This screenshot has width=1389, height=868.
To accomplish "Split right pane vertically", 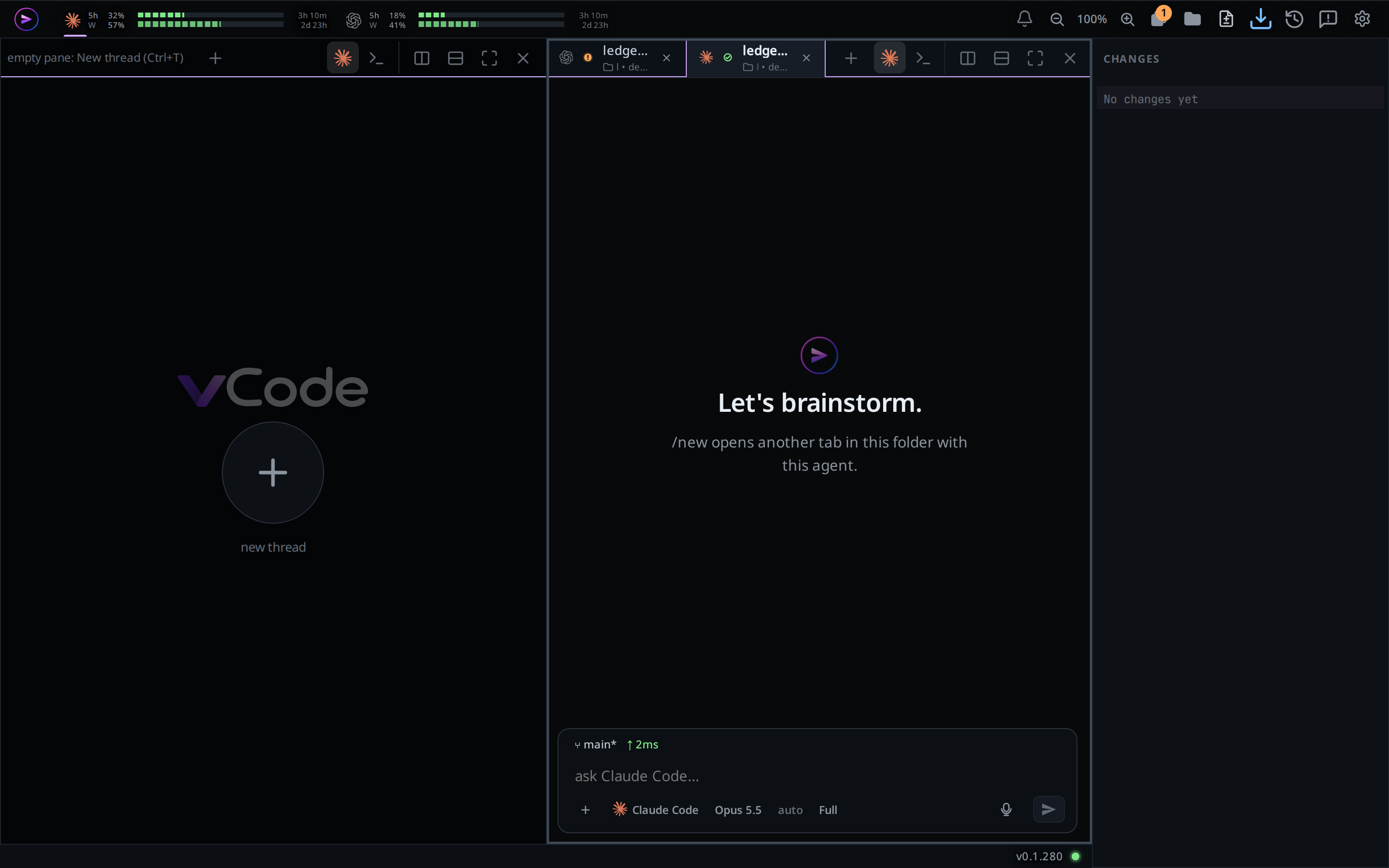I will [967, 58].
